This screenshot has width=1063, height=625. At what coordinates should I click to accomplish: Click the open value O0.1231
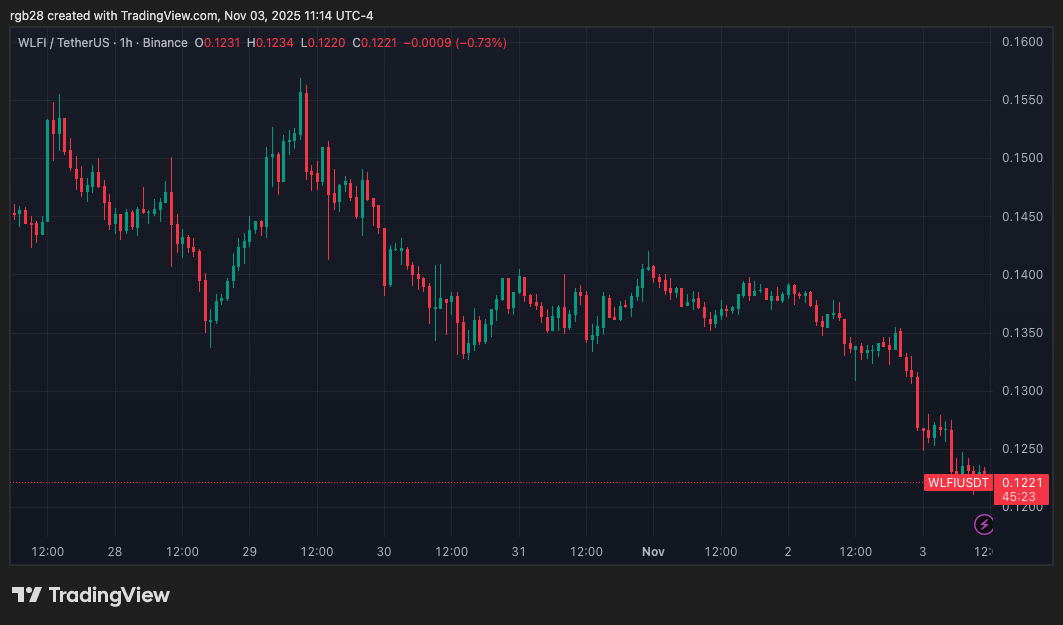tap(215, 43)
